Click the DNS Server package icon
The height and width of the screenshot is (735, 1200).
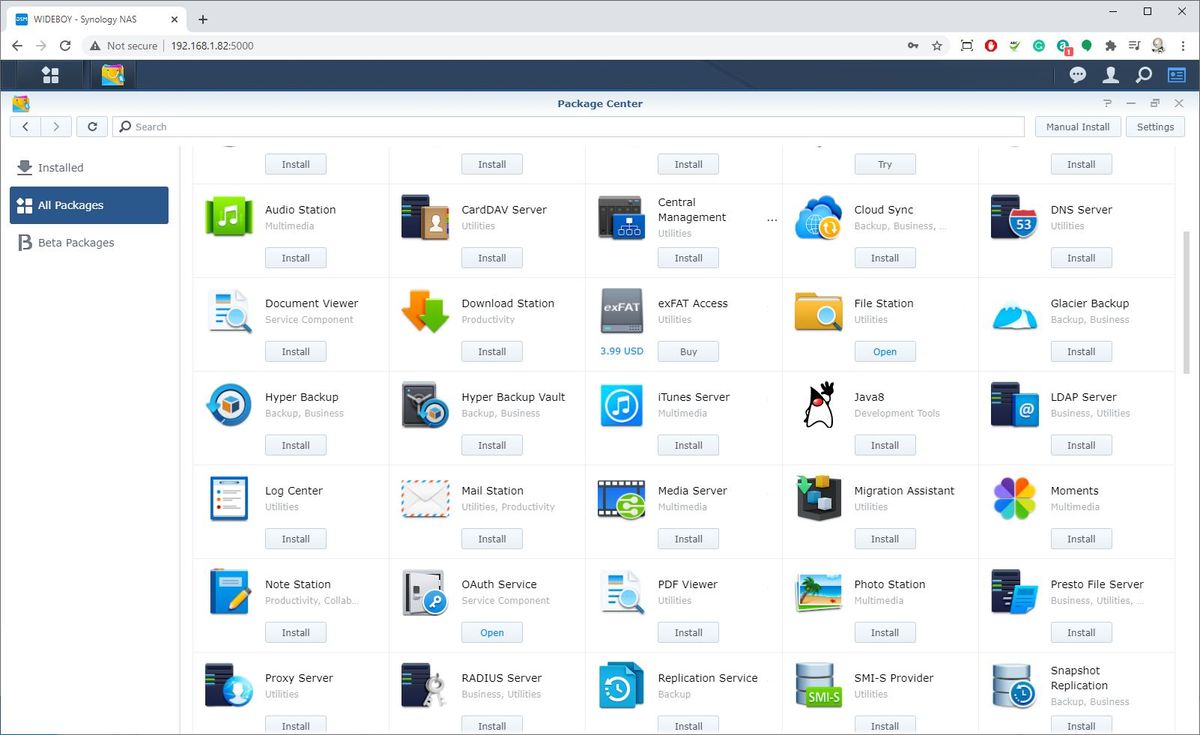point(1014,217)
